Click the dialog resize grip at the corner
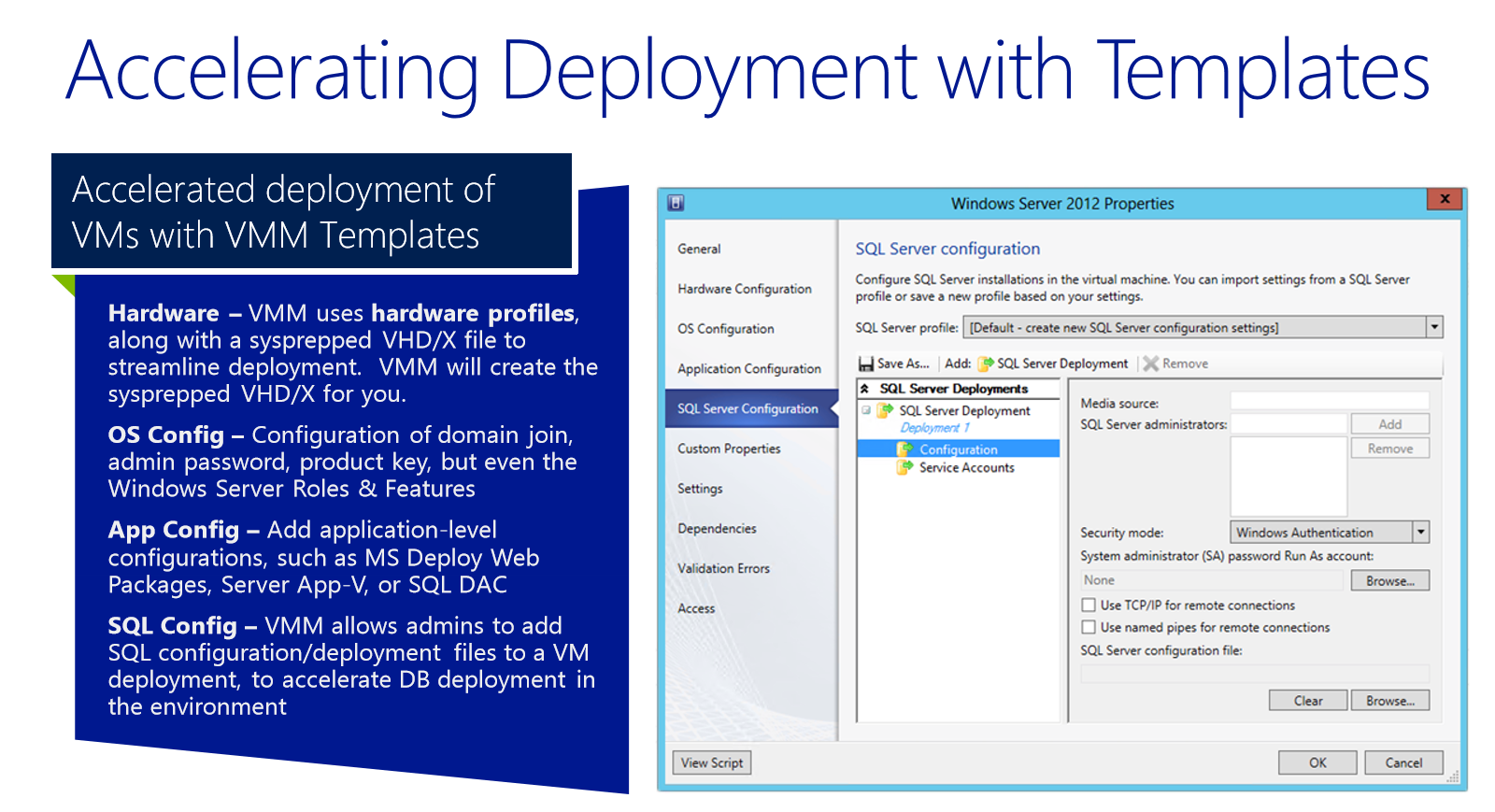This screenshot has height=812, width=1495. (1453, 776)
